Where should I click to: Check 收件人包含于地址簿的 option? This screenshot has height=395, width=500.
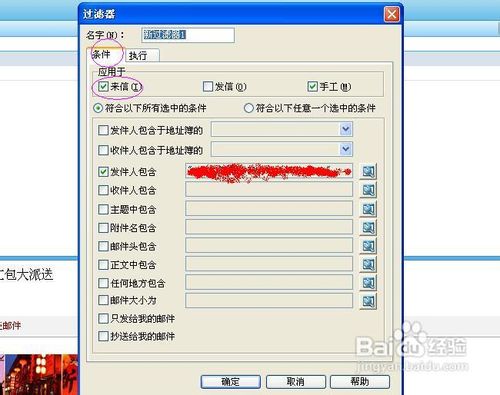tap(103, 150)
